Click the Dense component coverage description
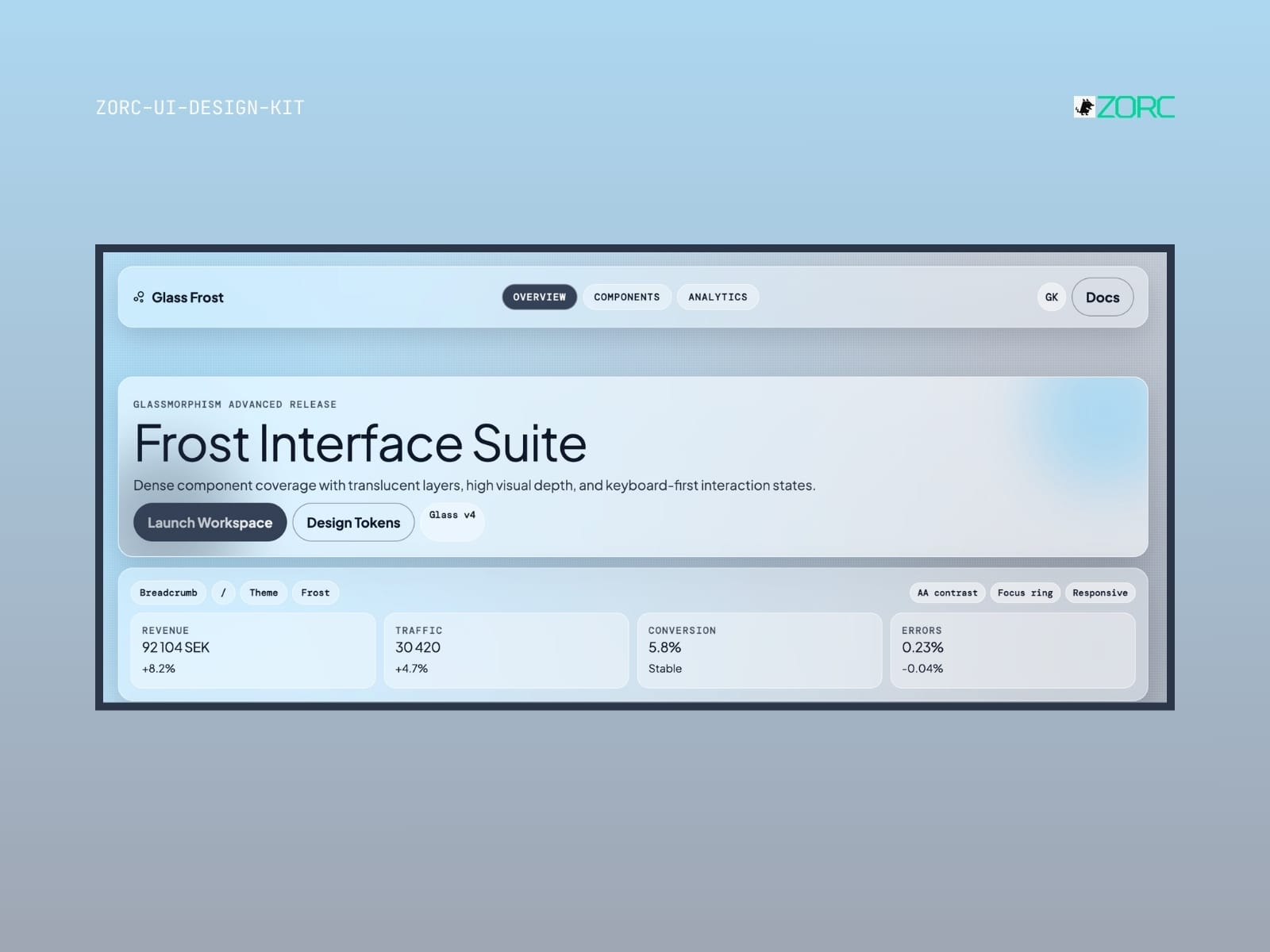The width and height of the screenshot is (1270, 952). coord(475,486)
